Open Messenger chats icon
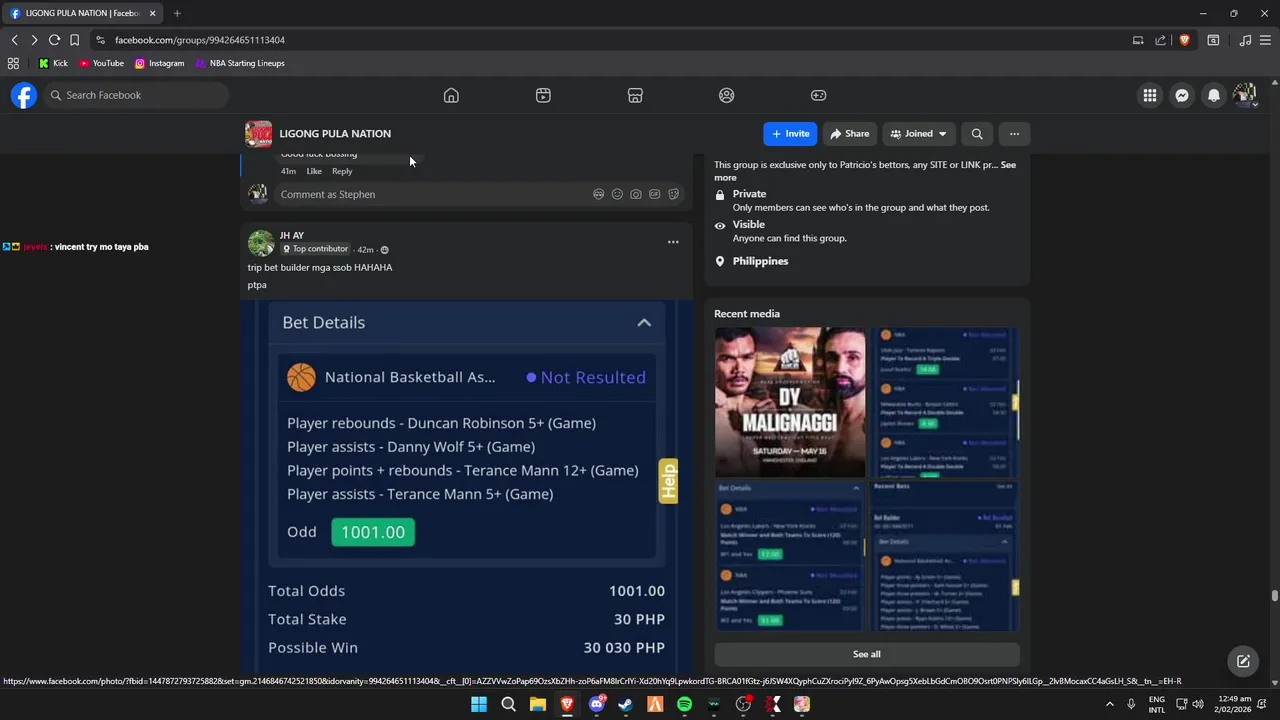The height and width of the screenshot is (720, 1280). tap(1182, 95)
